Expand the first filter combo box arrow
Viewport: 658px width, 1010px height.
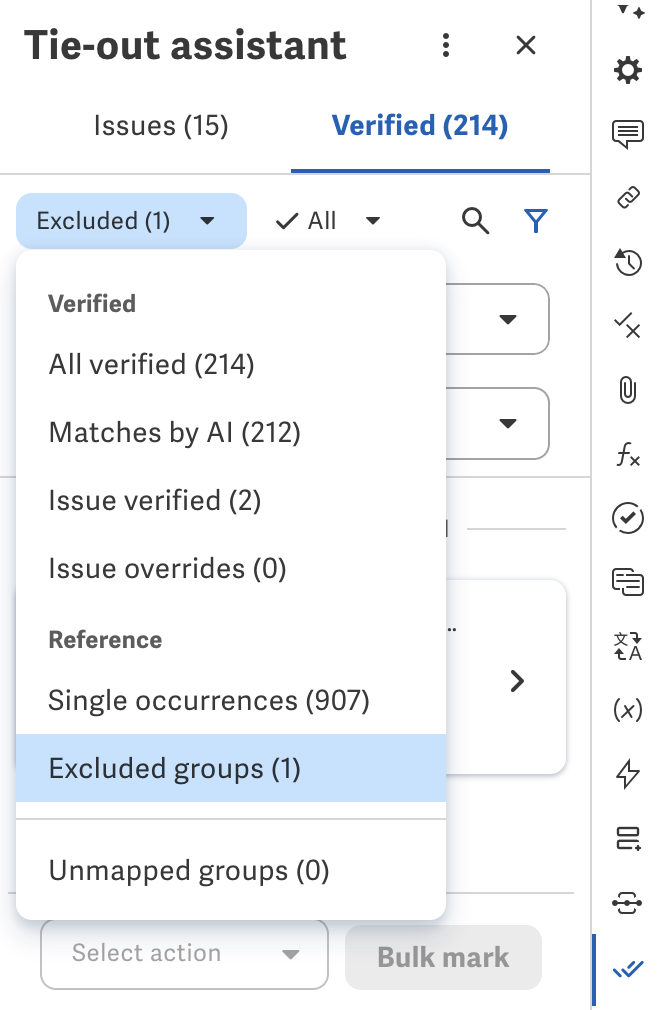tap(508, 319)
